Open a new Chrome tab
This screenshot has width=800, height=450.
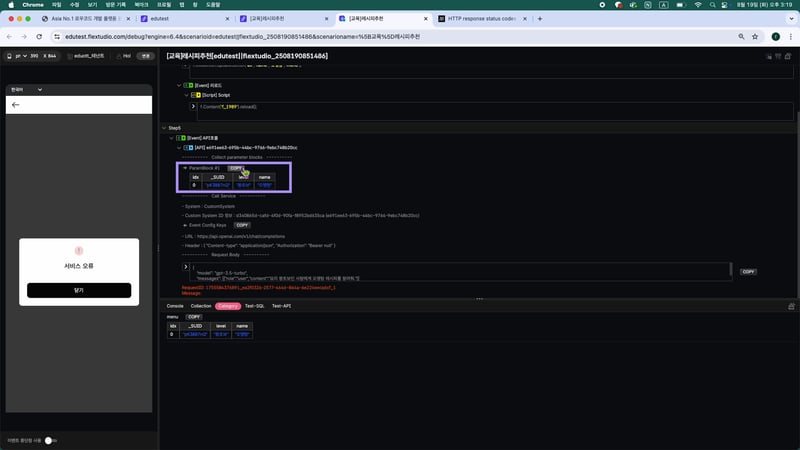[x=540, y=18]
